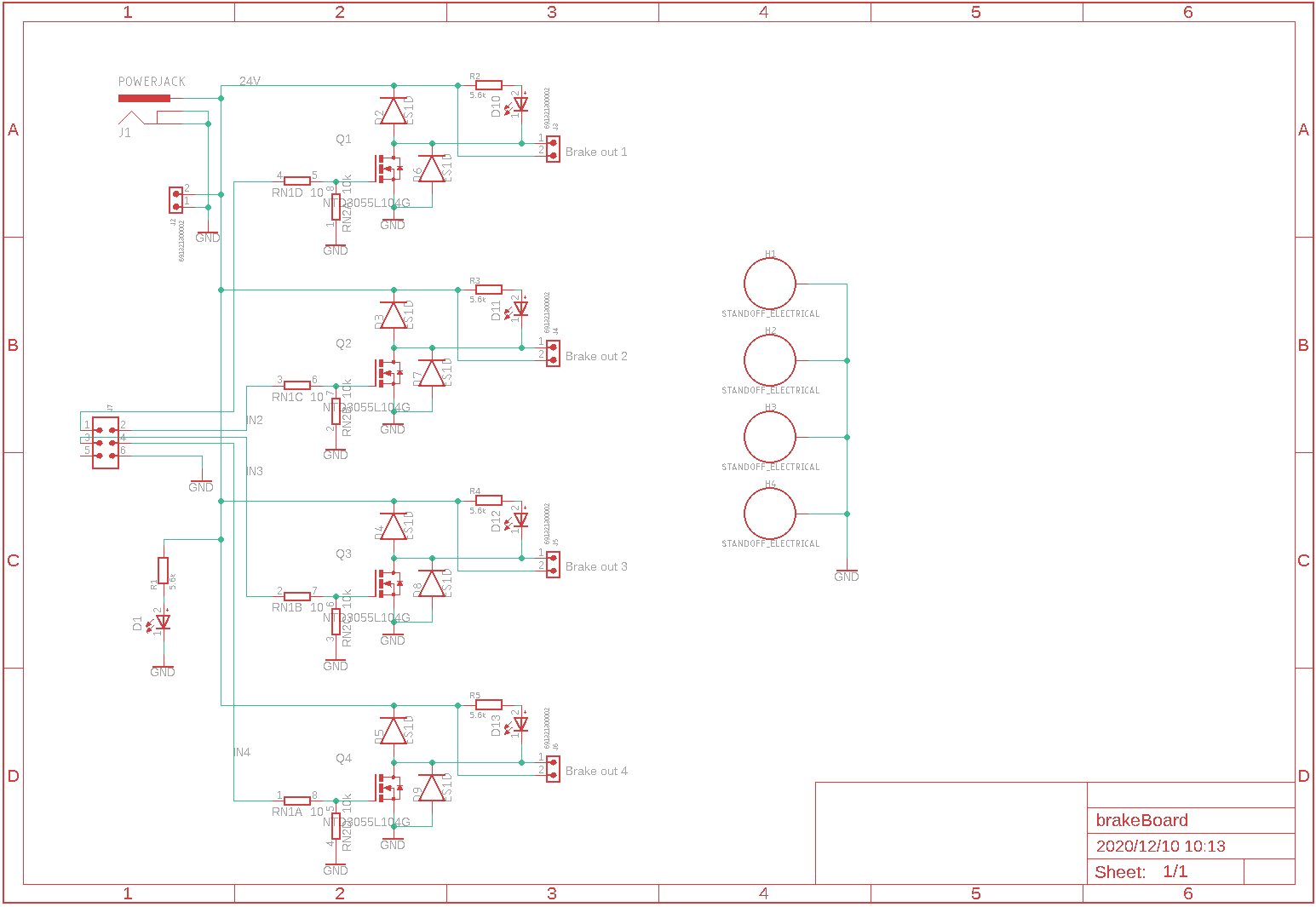The width and height of the screenshot is (1316, 907).
Task: Click the "Sheet: 1/1" text
Action: [1141, 871]
